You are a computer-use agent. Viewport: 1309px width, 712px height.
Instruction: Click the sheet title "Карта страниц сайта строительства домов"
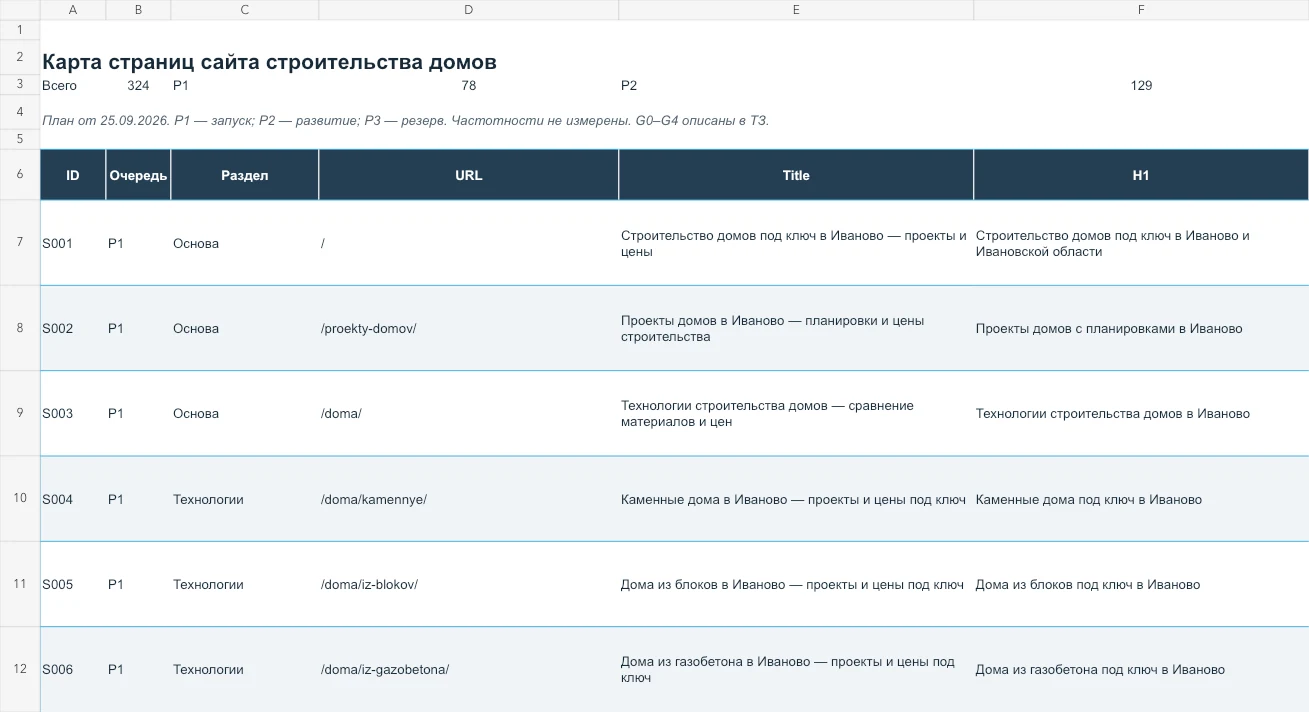[270, 62]
